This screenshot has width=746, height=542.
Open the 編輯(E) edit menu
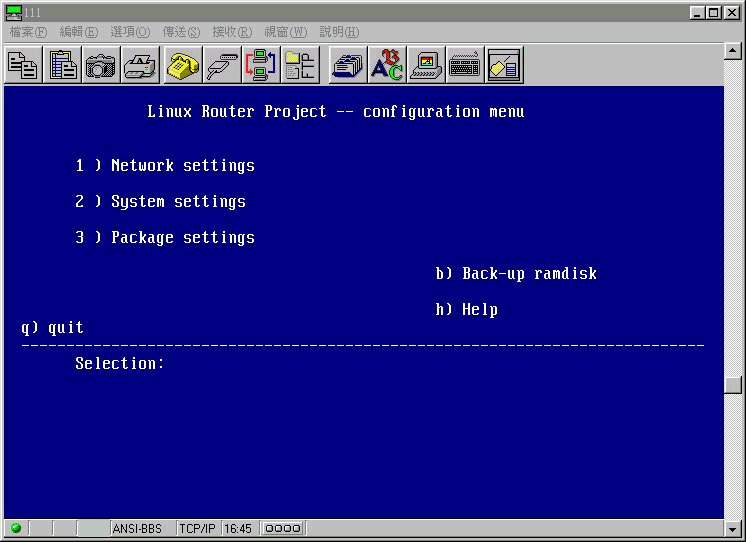point(79,32)
